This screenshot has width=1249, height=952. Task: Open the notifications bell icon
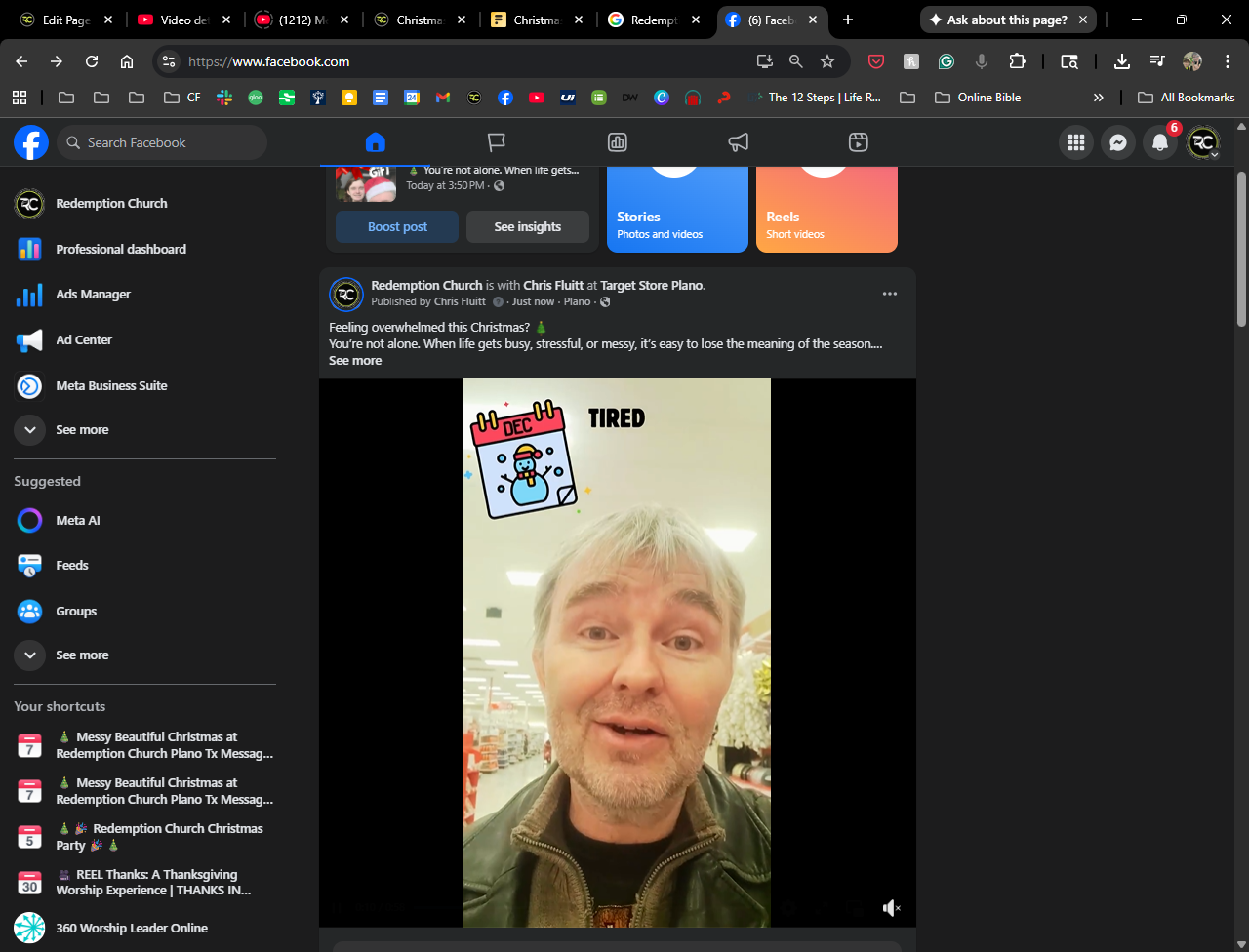pyautogui.click(x=1160, y=142)
